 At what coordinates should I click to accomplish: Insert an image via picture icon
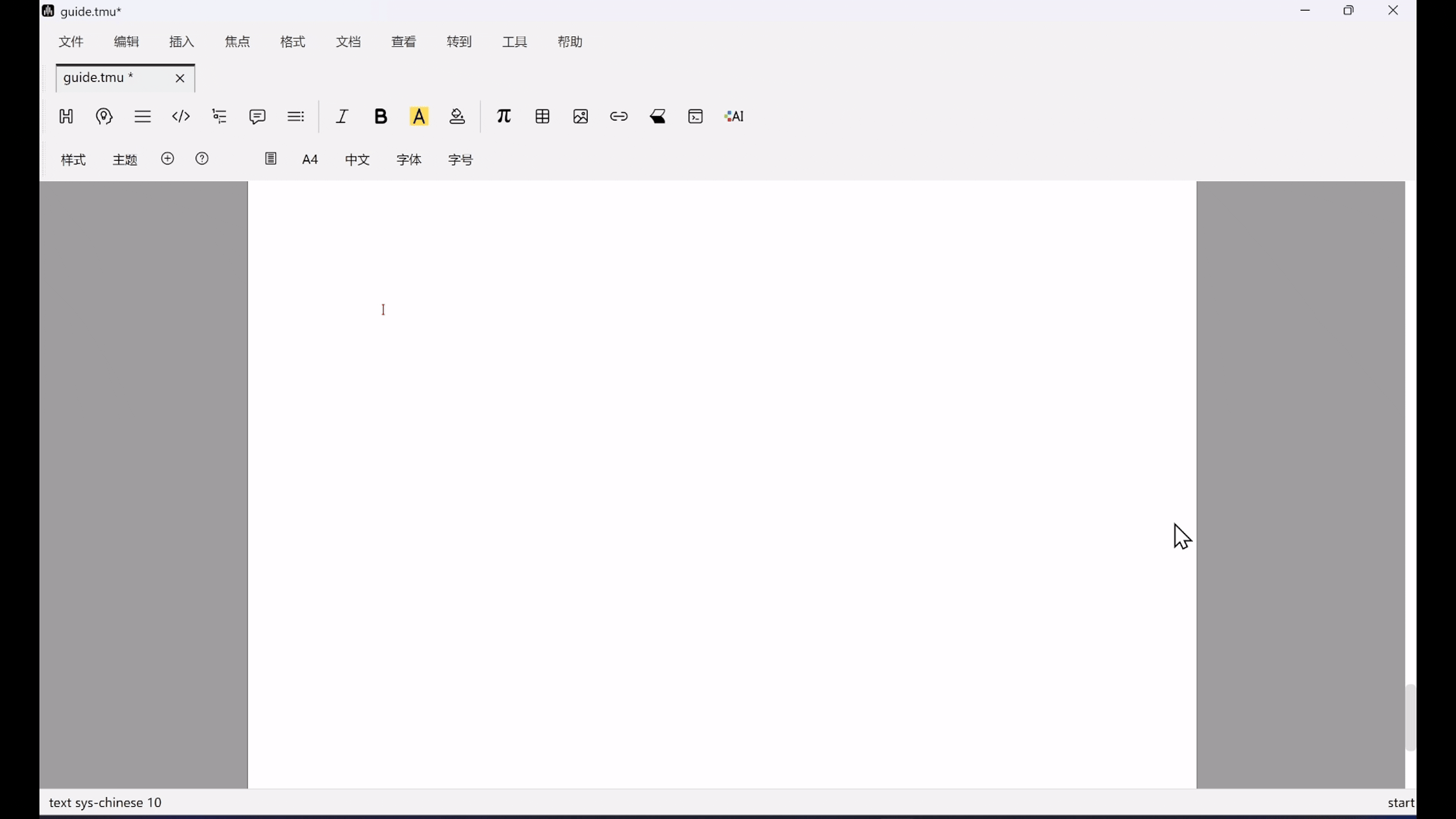pos(580,117)
